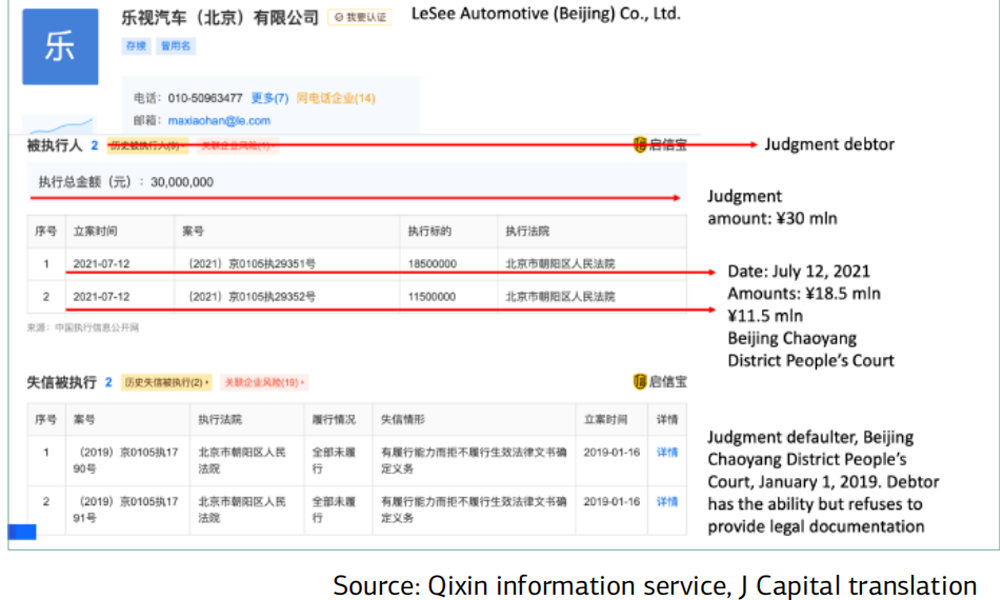Click the 执行标的 column header
1000x600 pixels.
click(429, 231)
